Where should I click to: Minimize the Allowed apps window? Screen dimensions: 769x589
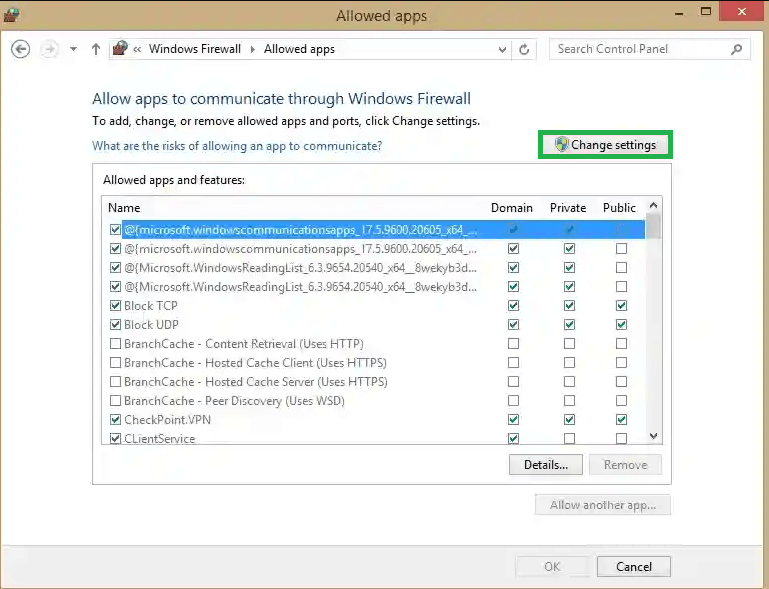point(679,13)
